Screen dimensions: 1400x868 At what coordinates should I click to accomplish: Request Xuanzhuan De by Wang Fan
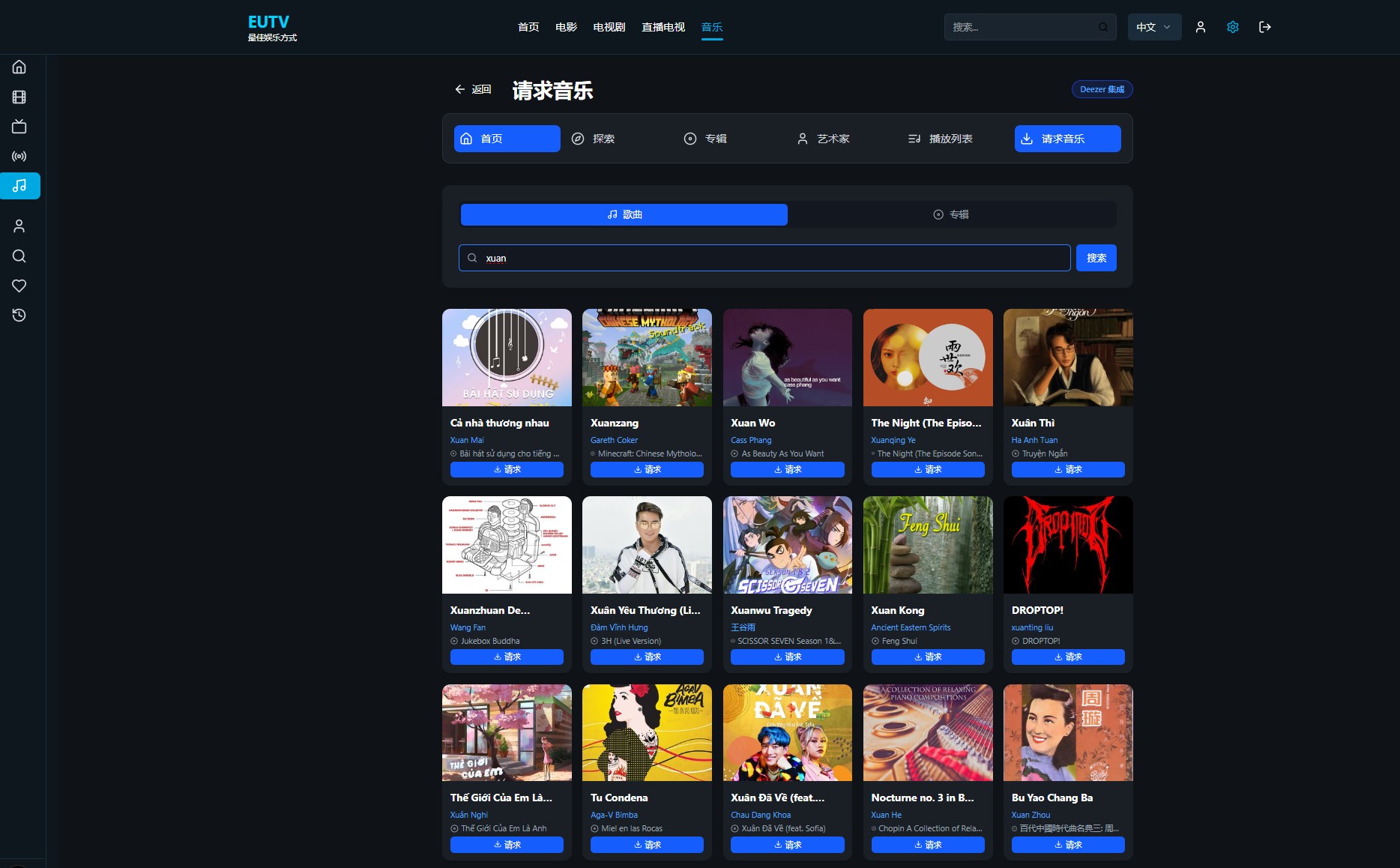507,657
